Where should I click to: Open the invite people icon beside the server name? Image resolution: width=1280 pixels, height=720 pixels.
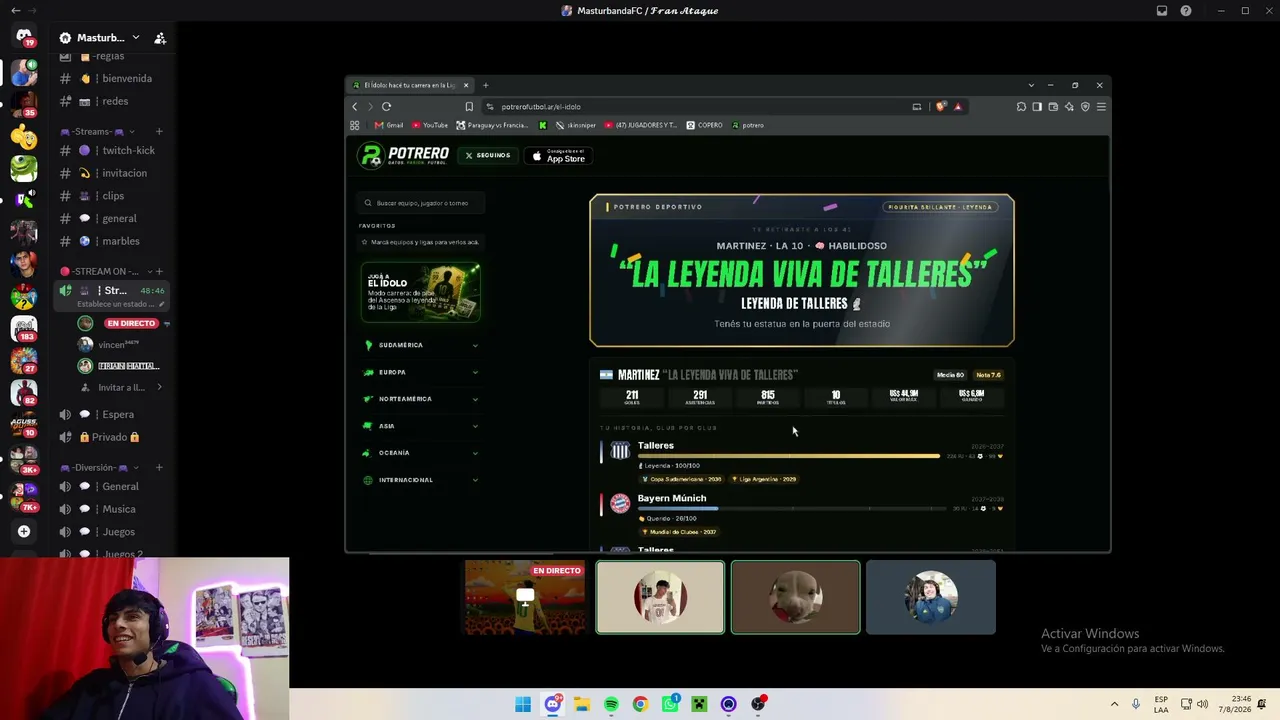160,38
